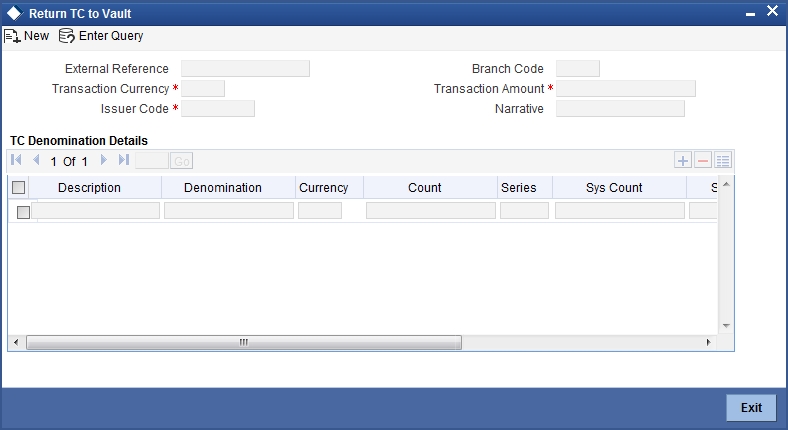The height and width of the screenshot is (430, 788).
Task: Jump to last denomination page
Action: (x=124, y=160)
